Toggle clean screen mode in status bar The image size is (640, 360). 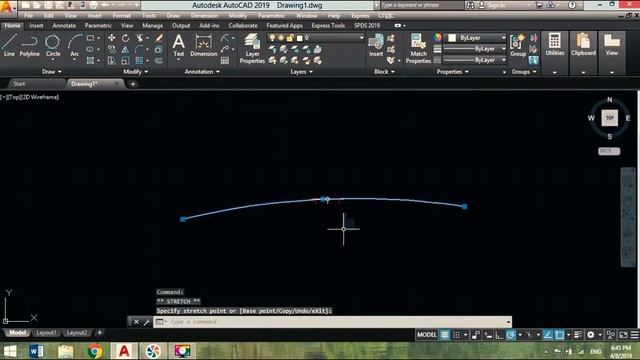point(623,335)
